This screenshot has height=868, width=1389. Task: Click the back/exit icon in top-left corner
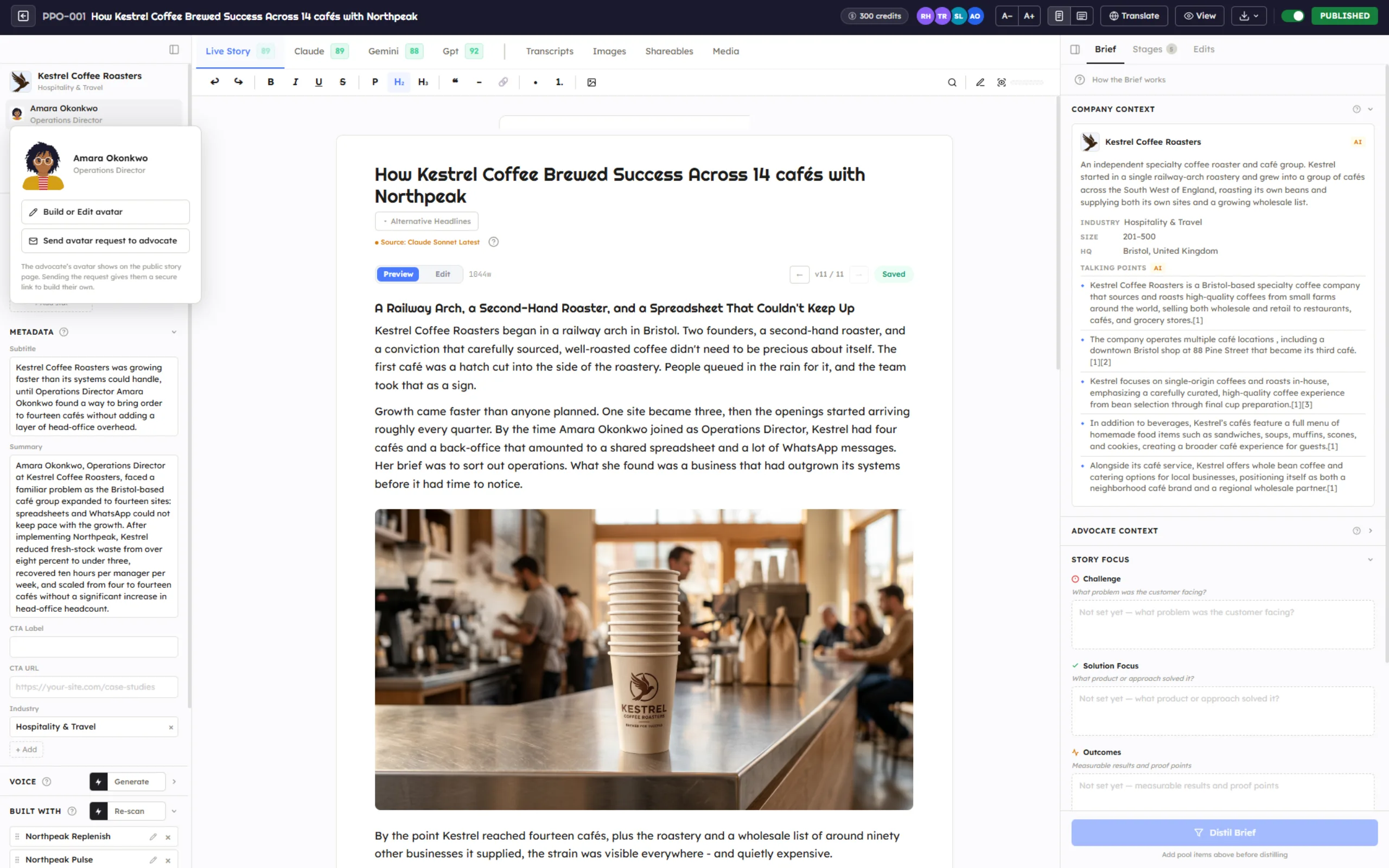23,16
